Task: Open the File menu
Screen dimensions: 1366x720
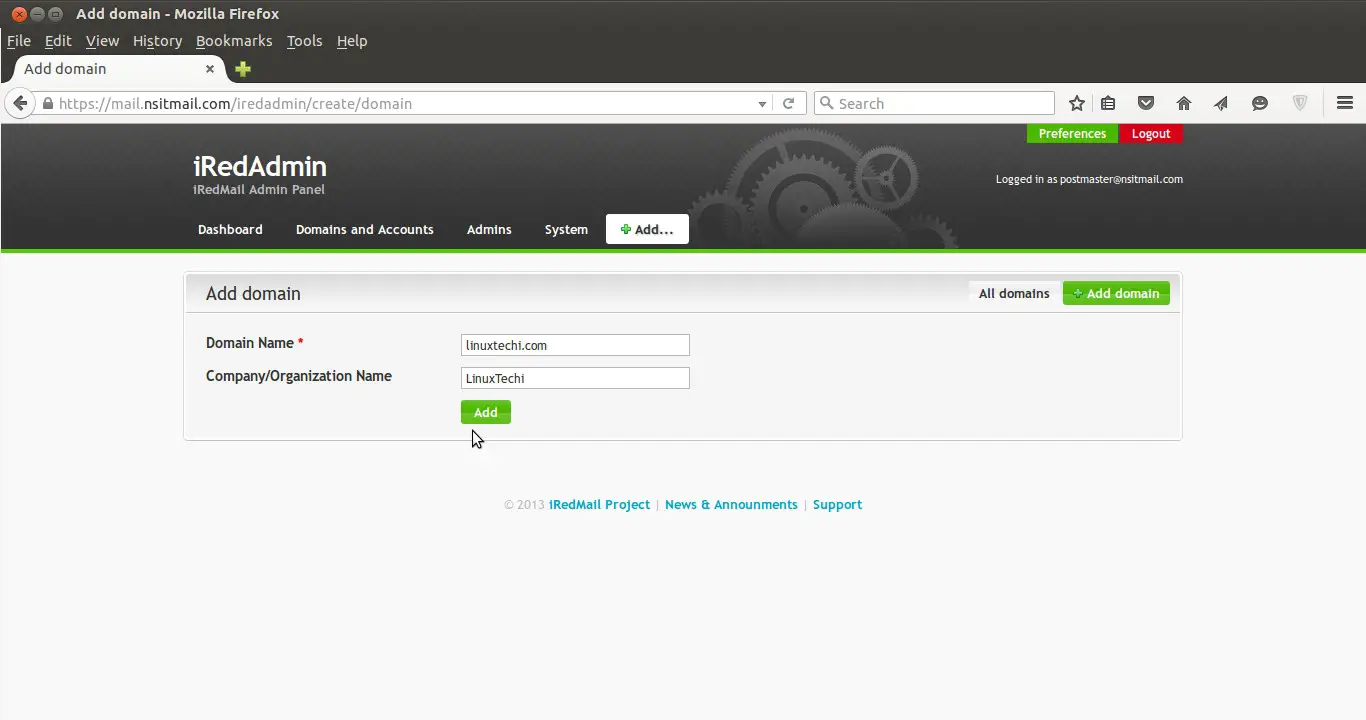Action: tap(19, 41)
